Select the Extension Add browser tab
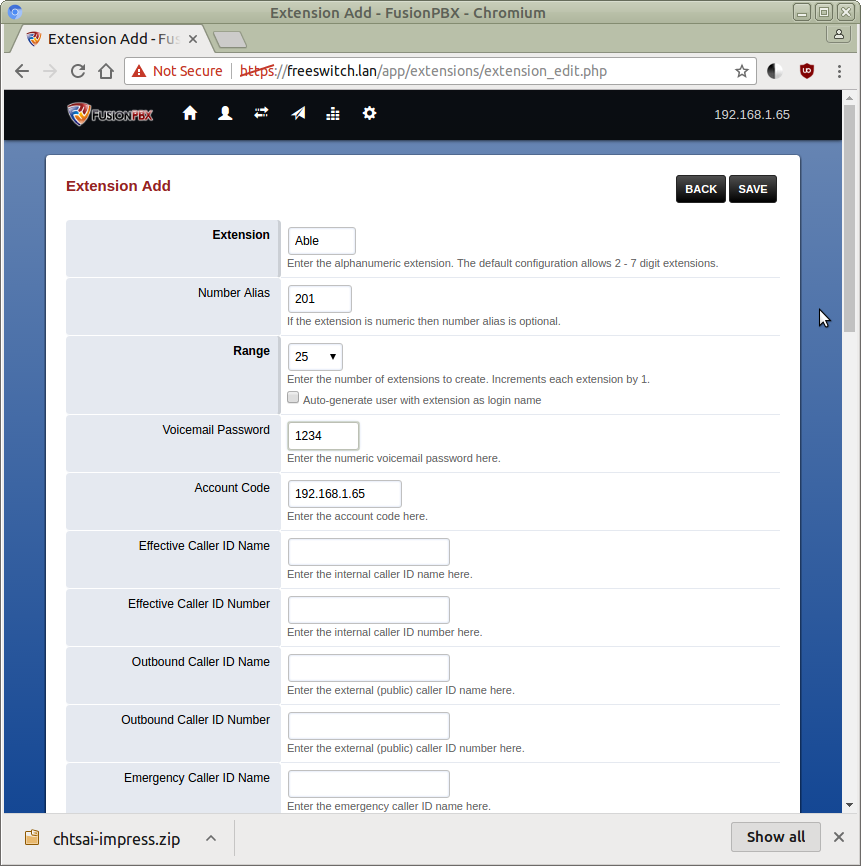Image resolution: width=861 pixels, height=866 pixels. (112, 39)
